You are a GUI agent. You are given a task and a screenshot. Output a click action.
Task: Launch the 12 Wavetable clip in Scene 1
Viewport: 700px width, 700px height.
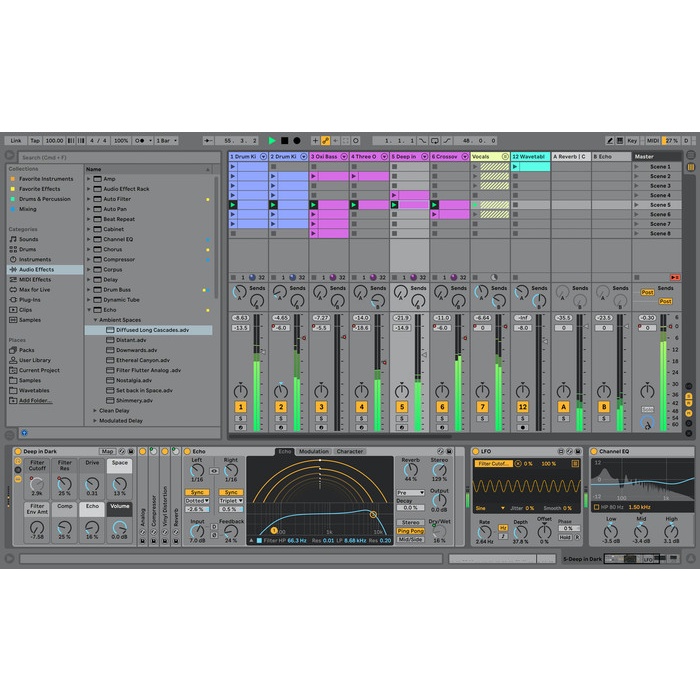[516, 167]
